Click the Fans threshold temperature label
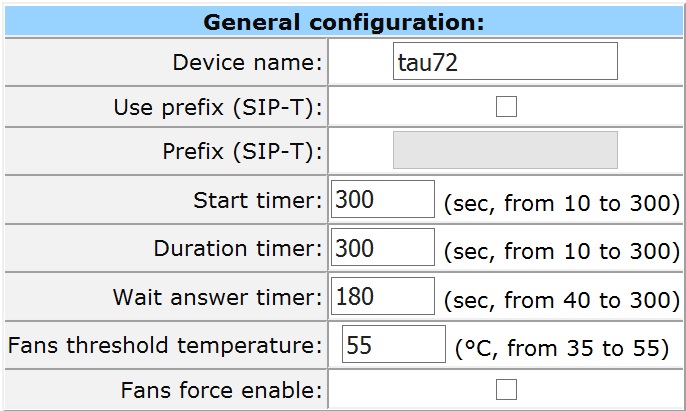This screenshot has width=686, height=411. point(165,345)
